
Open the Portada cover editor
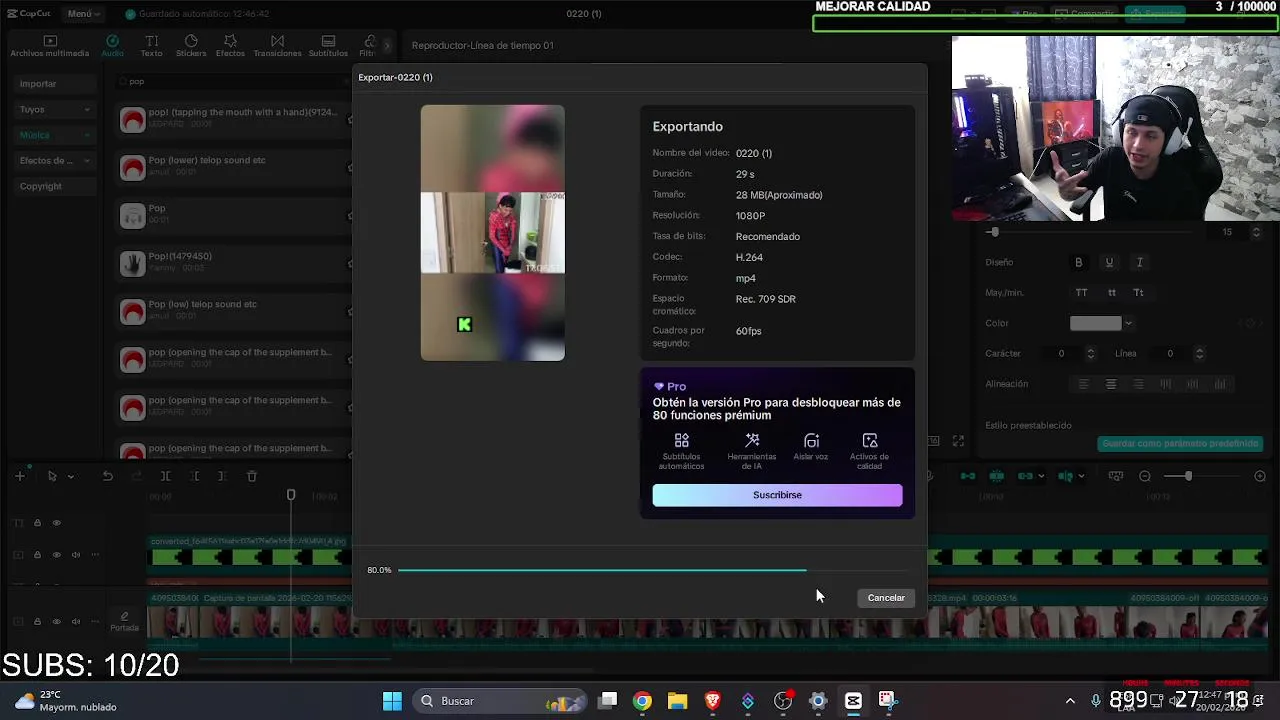pyautogui.click(x=124, y=622)
